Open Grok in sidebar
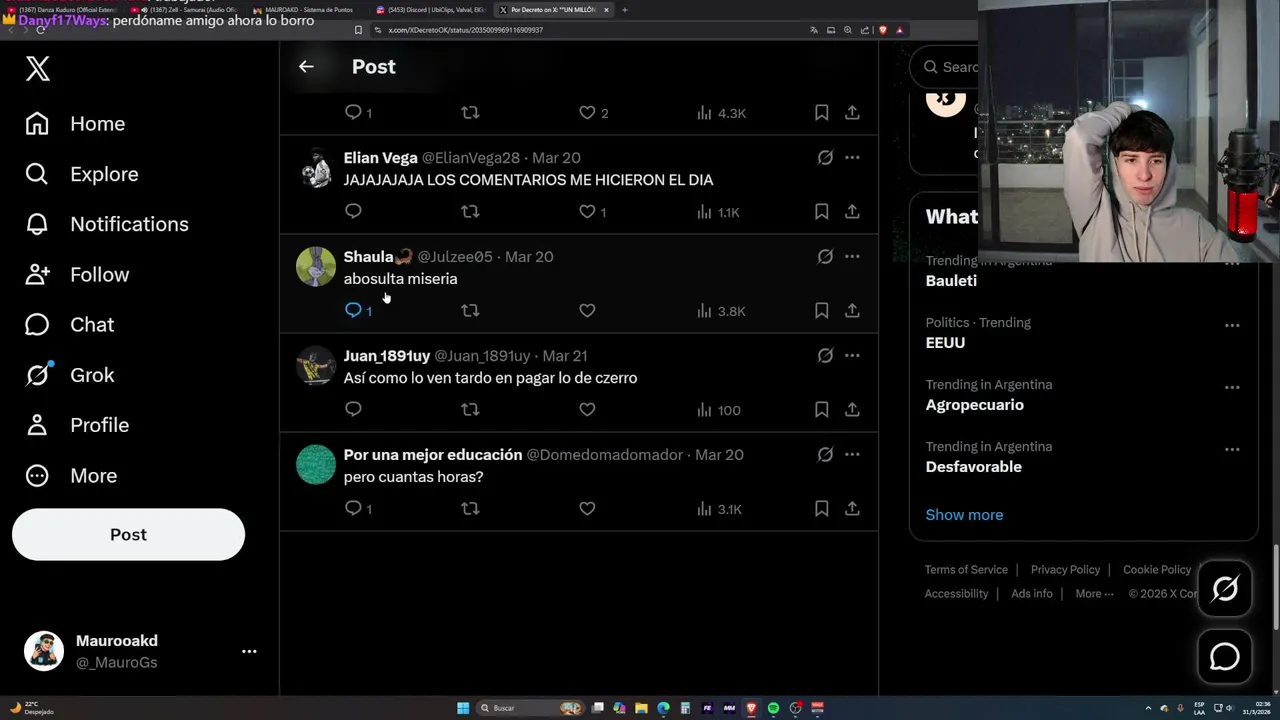The height and width of the screenshot is (720, 1280). coord(70,375)
